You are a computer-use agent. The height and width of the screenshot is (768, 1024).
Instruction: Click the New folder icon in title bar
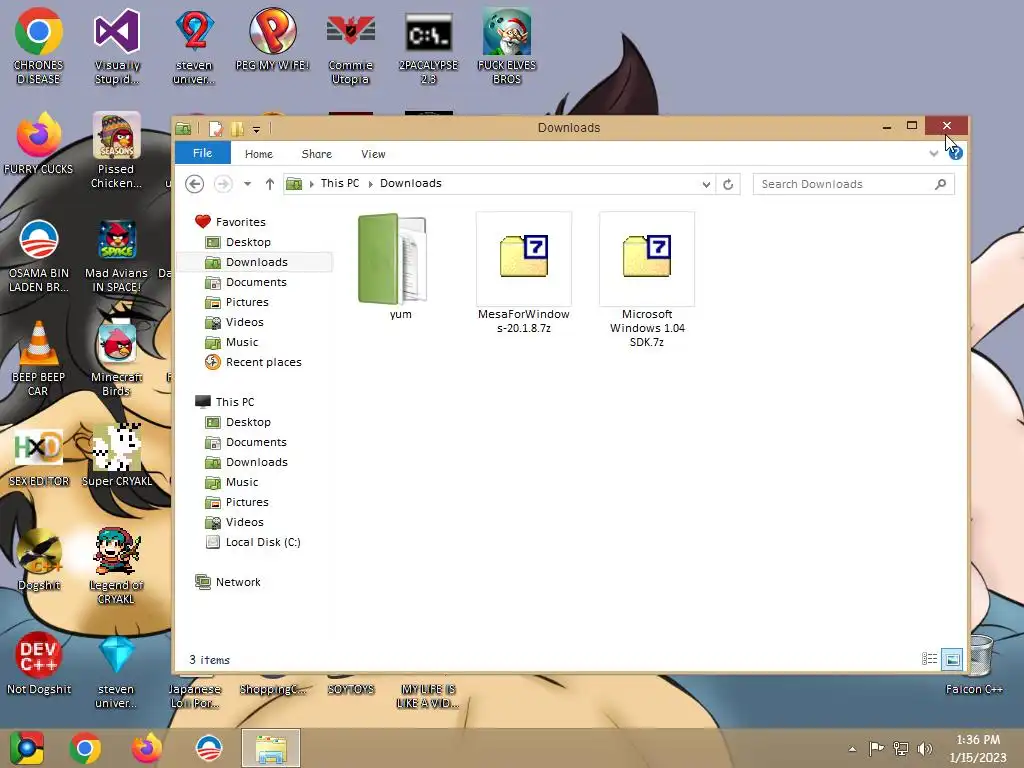click(x=236, y=129)
